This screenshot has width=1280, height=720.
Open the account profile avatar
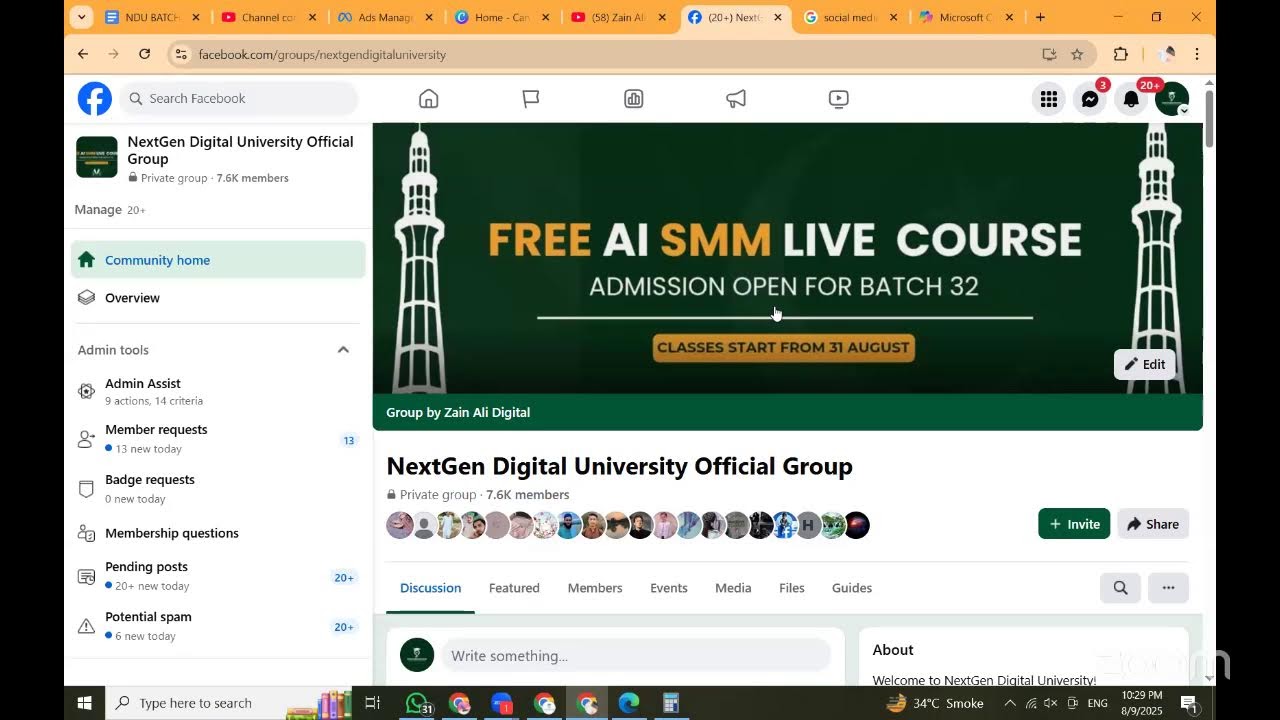click(1172, 99)
